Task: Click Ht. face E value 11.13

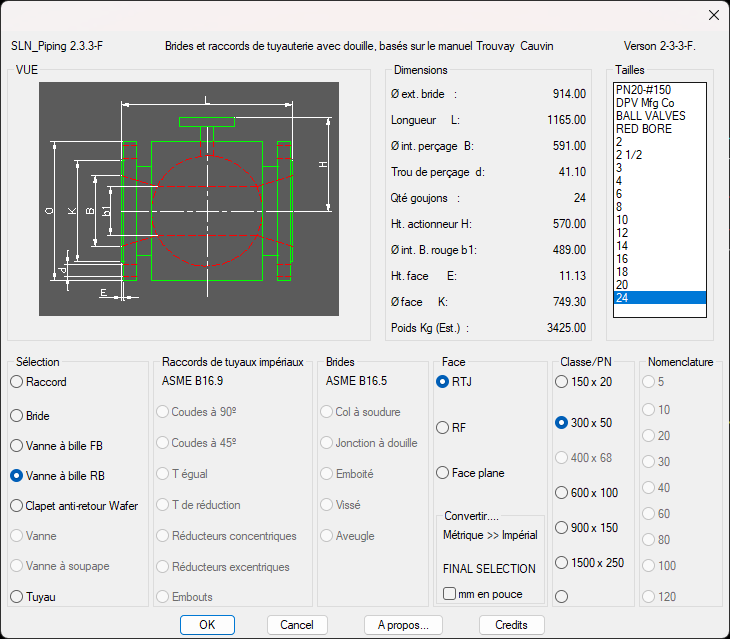Action: pos(572,276)
